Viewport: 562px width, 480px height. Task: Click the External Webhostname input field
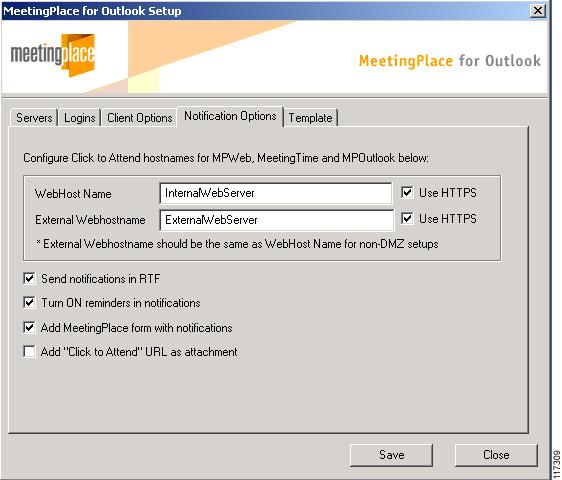click(276, 220)
